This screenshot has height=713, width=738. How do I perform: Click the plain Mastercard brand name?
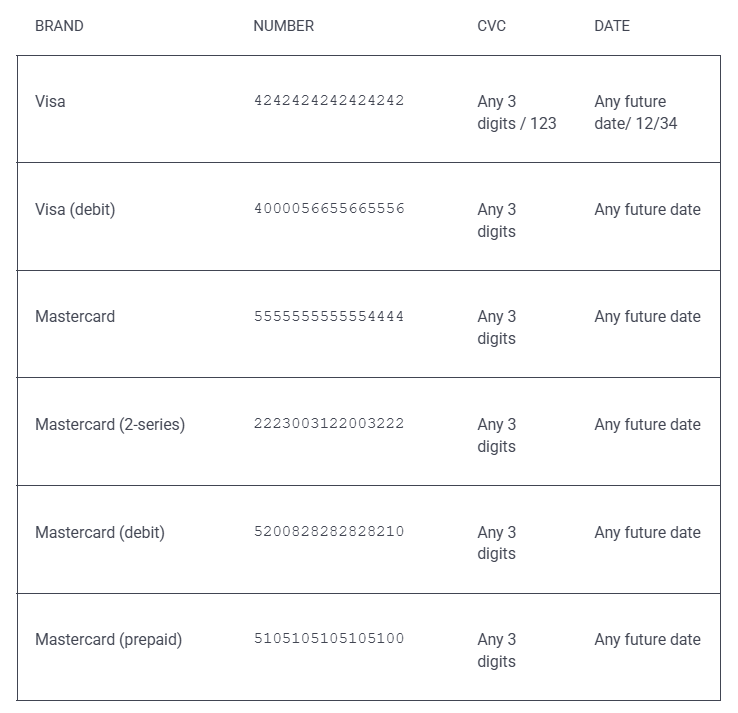tap(75, 316)
